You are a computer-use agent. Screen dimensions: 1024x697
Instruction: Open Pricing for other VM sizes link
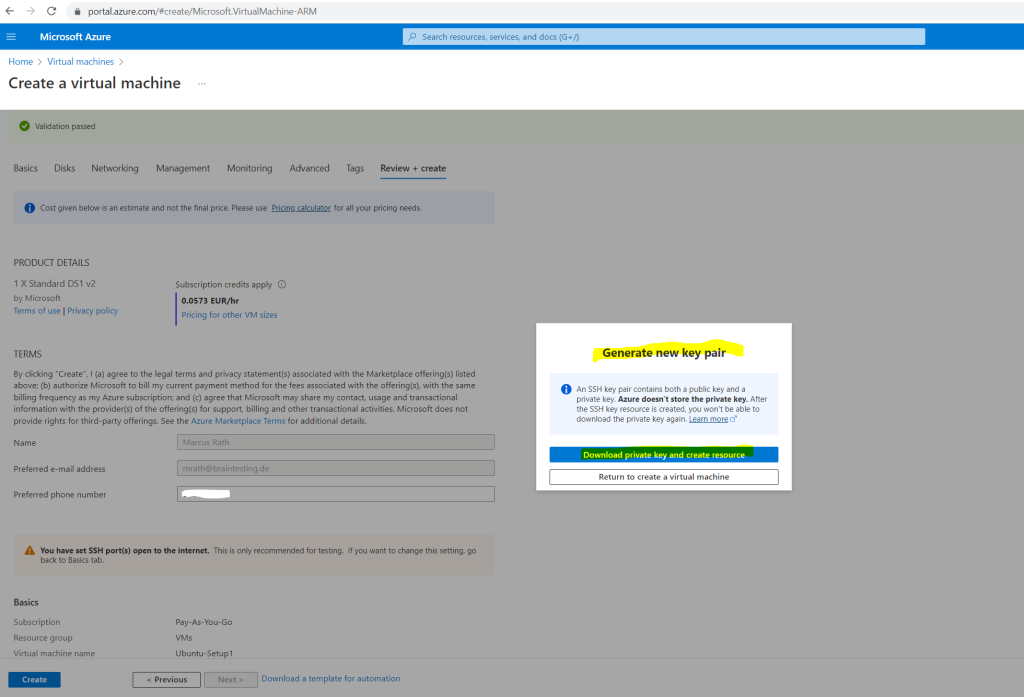229,315
